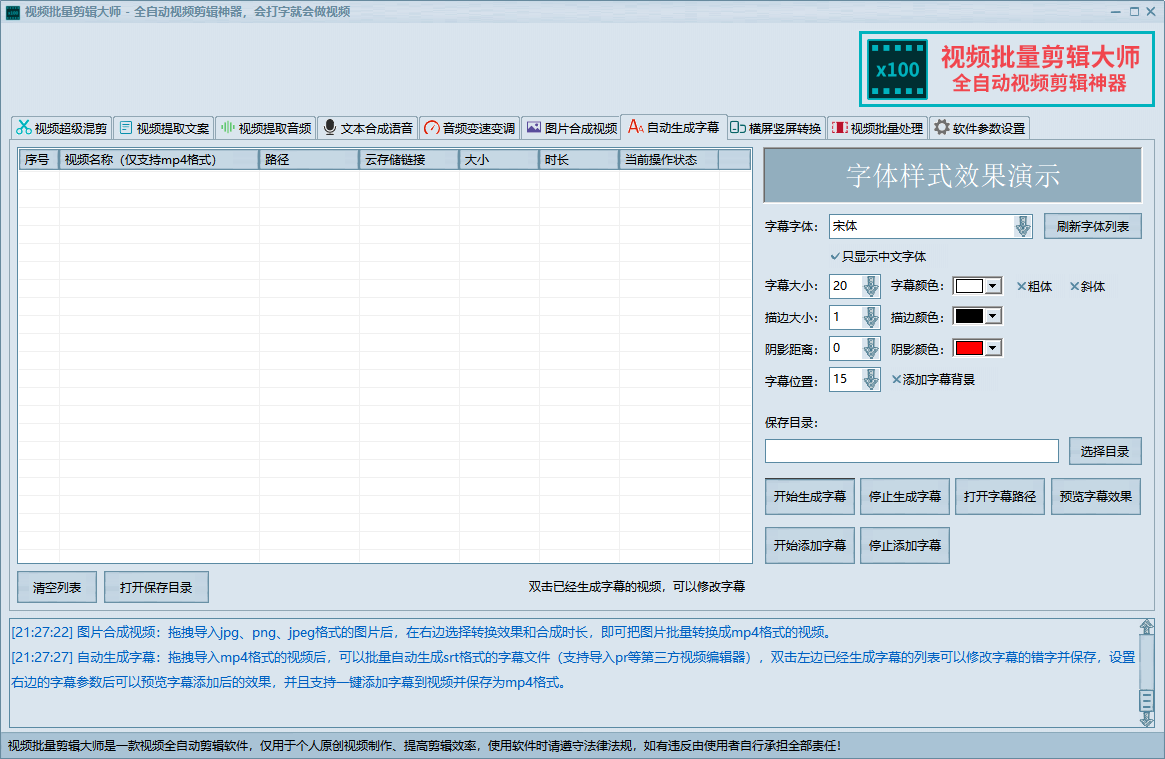This screenshot has height=759, width=1165.
Task: Expand the 描边颜色 color dropdown
Action: pos(992,317)
